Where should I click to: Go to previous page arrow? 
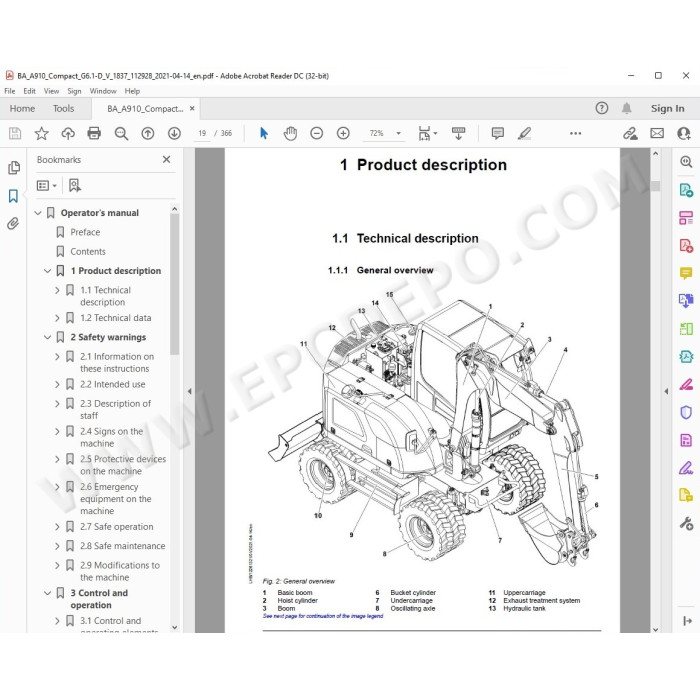coord(148,133)
